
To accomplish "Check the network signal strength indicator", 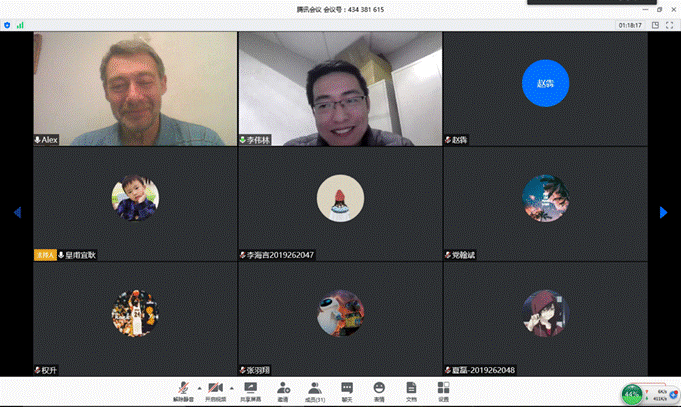I will coord(19,25).
